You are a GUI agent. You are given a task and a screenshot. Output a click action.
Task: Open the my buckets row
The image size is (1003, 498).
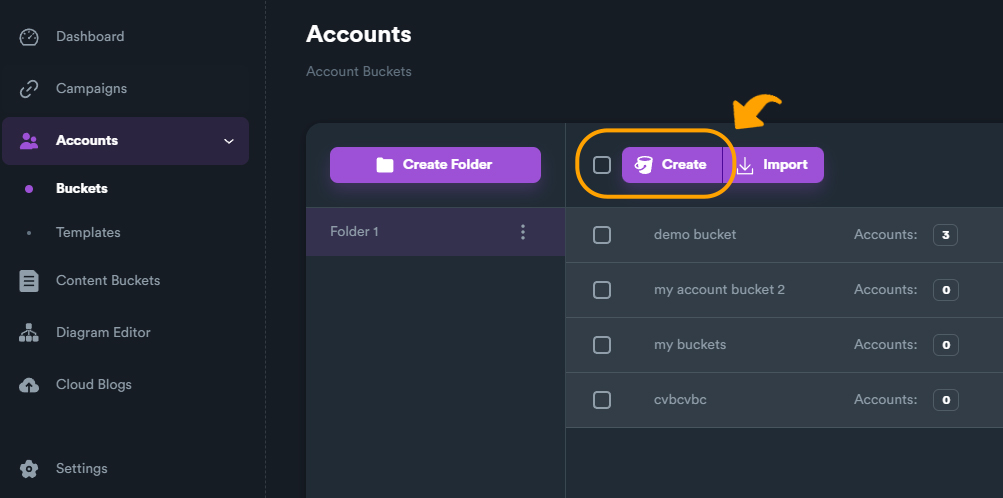coord(690,345)
